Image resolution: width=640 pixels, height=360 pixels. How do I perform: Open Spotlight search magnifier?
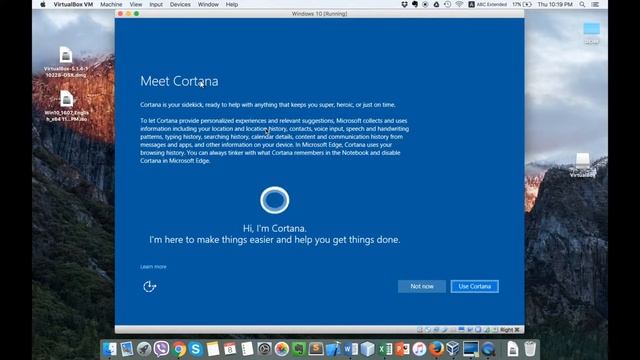click(582, 4)
